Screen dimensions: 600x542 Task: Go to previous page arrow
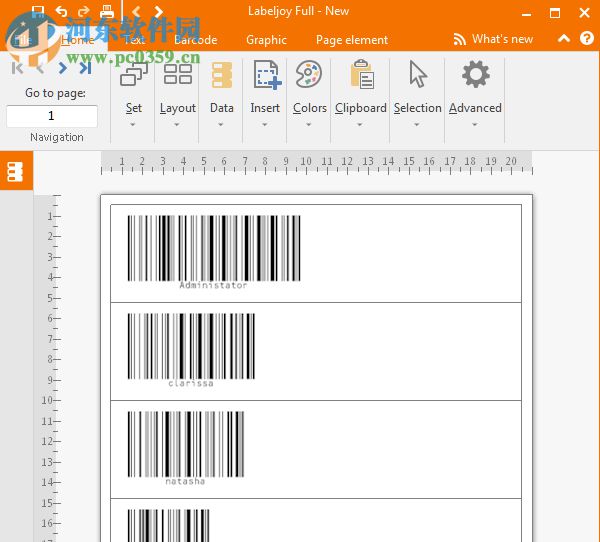click(40, 68)
